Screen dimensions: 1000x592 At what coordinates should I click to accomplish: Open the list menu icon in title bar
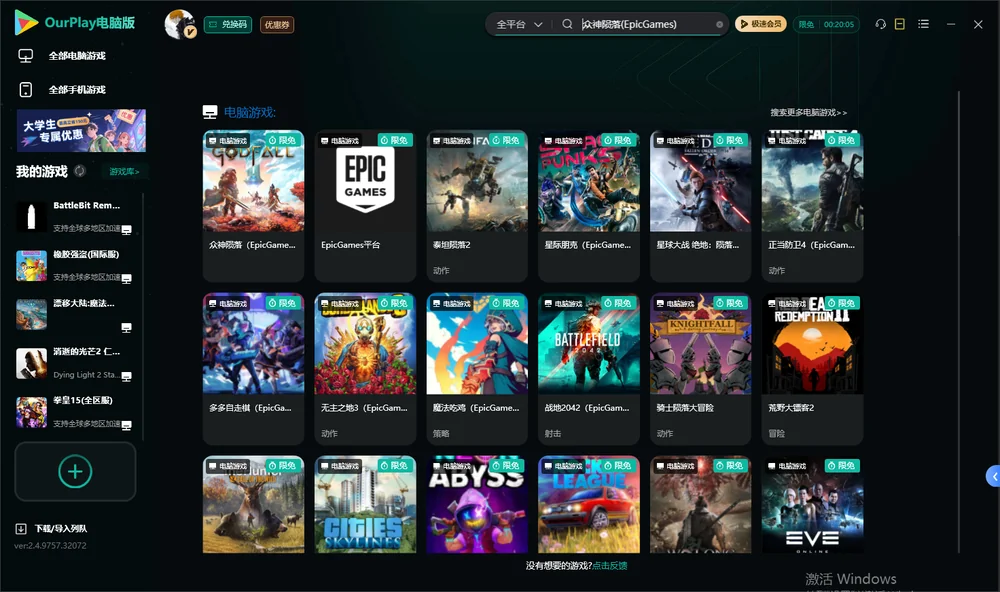click(x=923, y=24)
